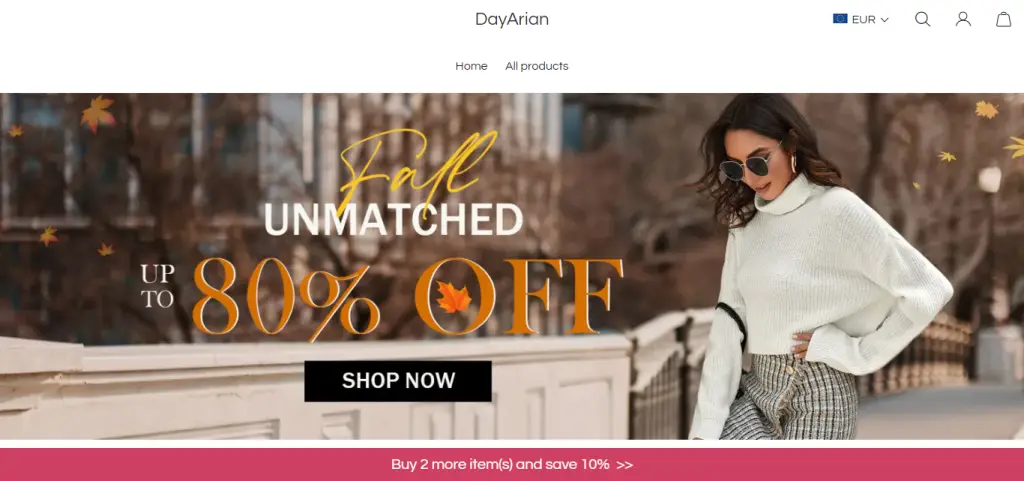Click the 80% OFF banner text

click(408, 297)
